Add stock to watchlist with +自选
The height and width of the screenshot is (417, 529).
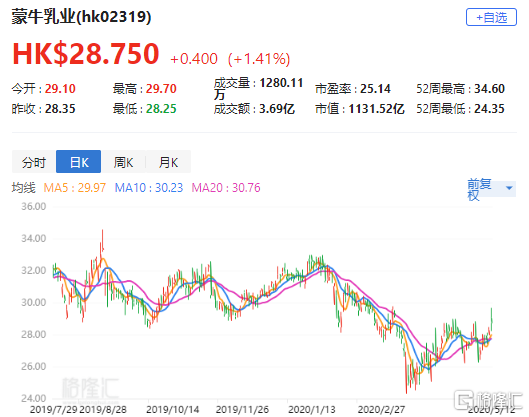tap(491, 17)
